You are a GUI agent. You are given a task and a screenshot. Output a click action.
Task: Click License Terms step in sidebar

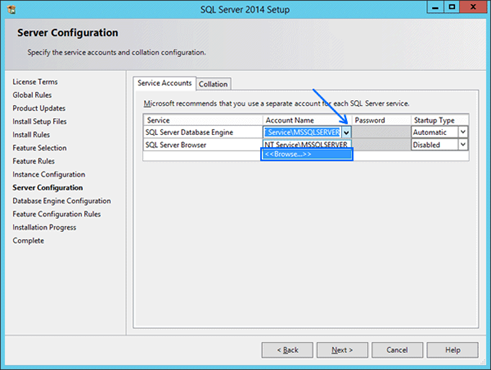[x=35, y=82]
